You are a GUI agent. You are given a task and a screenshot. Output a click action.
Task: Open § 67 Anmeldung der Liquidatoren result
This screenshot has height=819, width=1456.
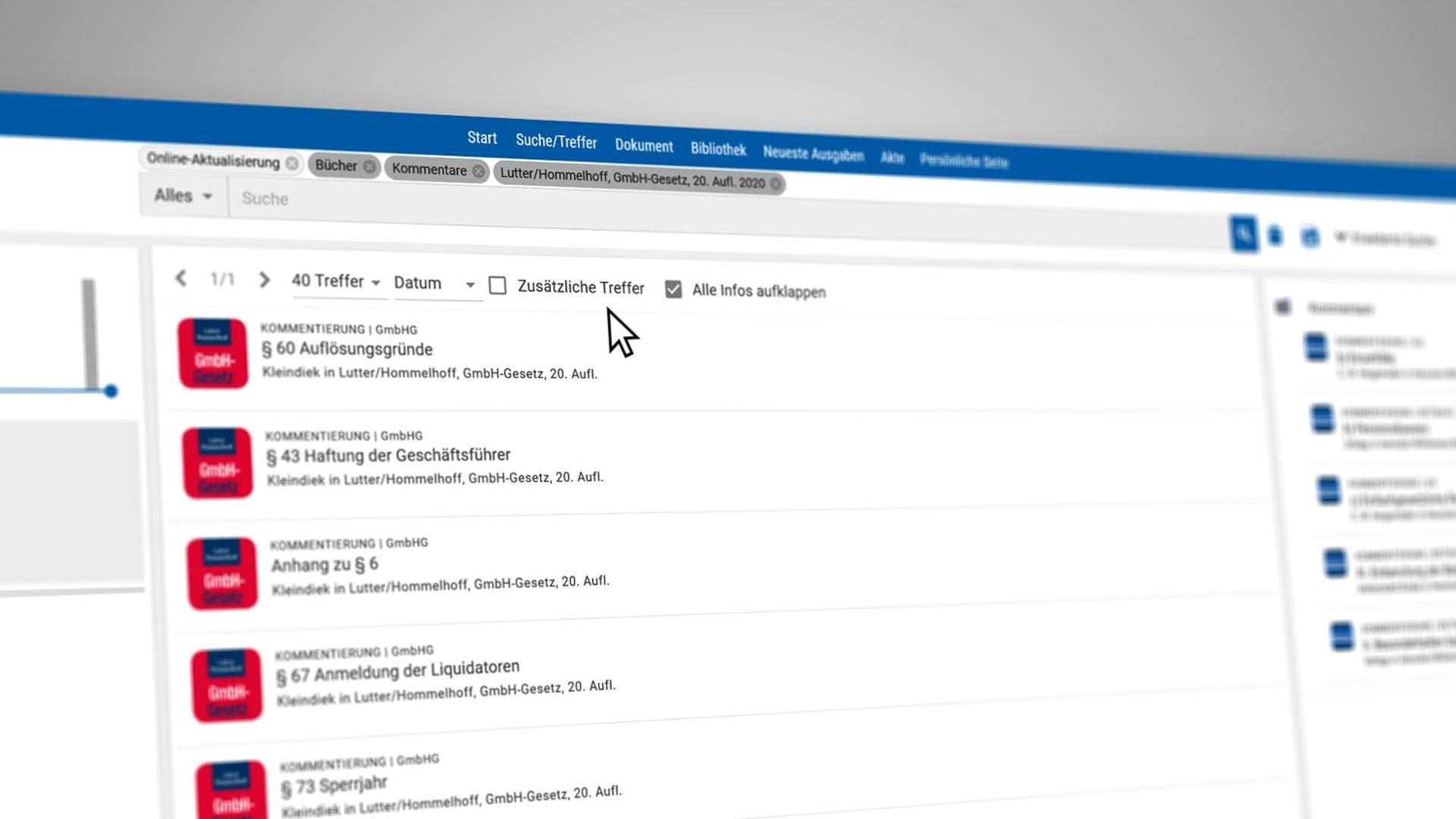pos(397,671)
